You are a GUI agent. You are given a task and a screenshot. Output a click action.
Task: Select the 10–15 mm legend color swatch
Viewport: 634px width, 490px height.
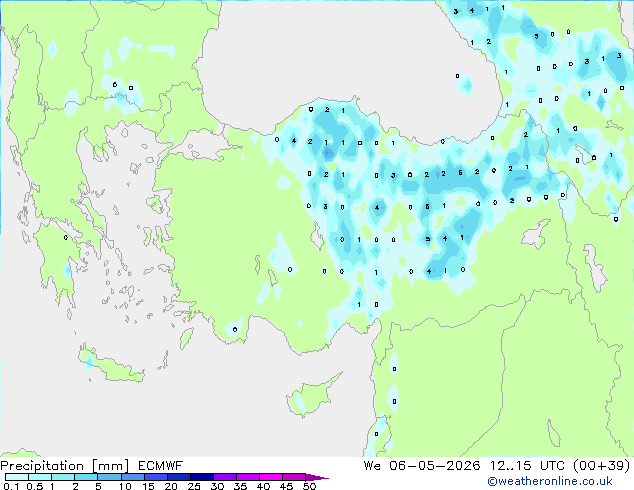point(132,477)
